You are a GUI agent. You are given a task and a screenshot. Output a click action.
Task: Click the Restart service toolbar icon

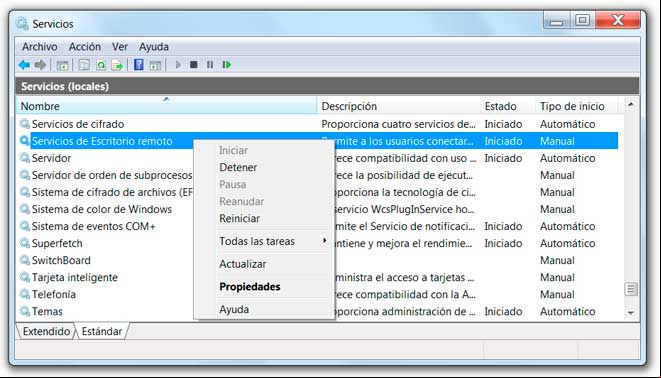(x=227, y=65)
